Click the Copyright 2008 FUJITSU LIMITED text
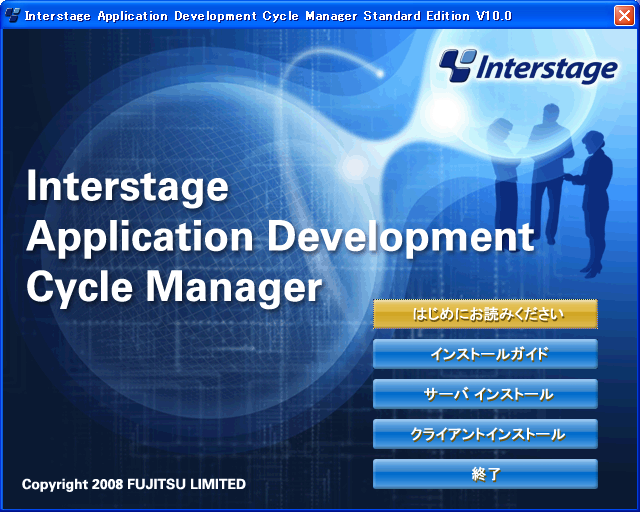 tap(134, 484)
